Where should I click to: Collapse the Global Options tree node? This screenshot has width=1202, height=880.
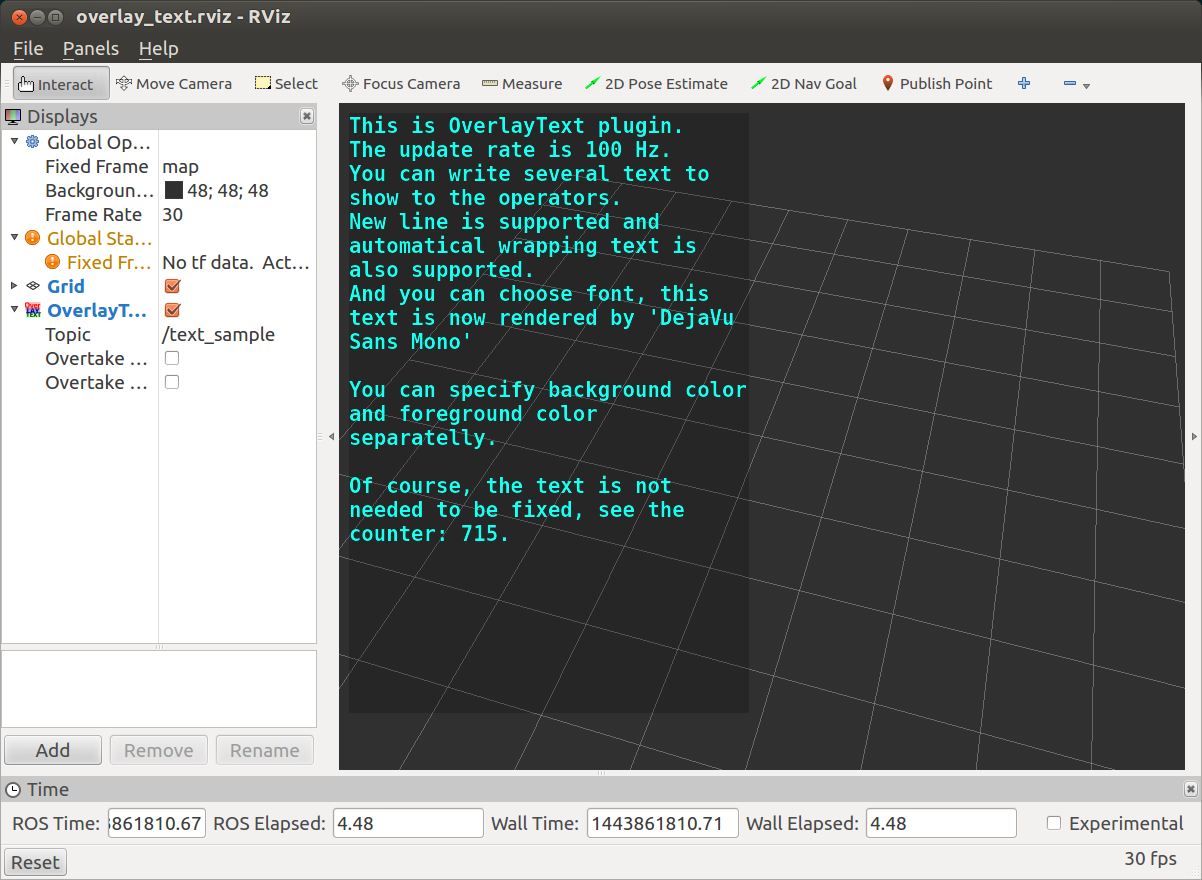coord(14,142)
